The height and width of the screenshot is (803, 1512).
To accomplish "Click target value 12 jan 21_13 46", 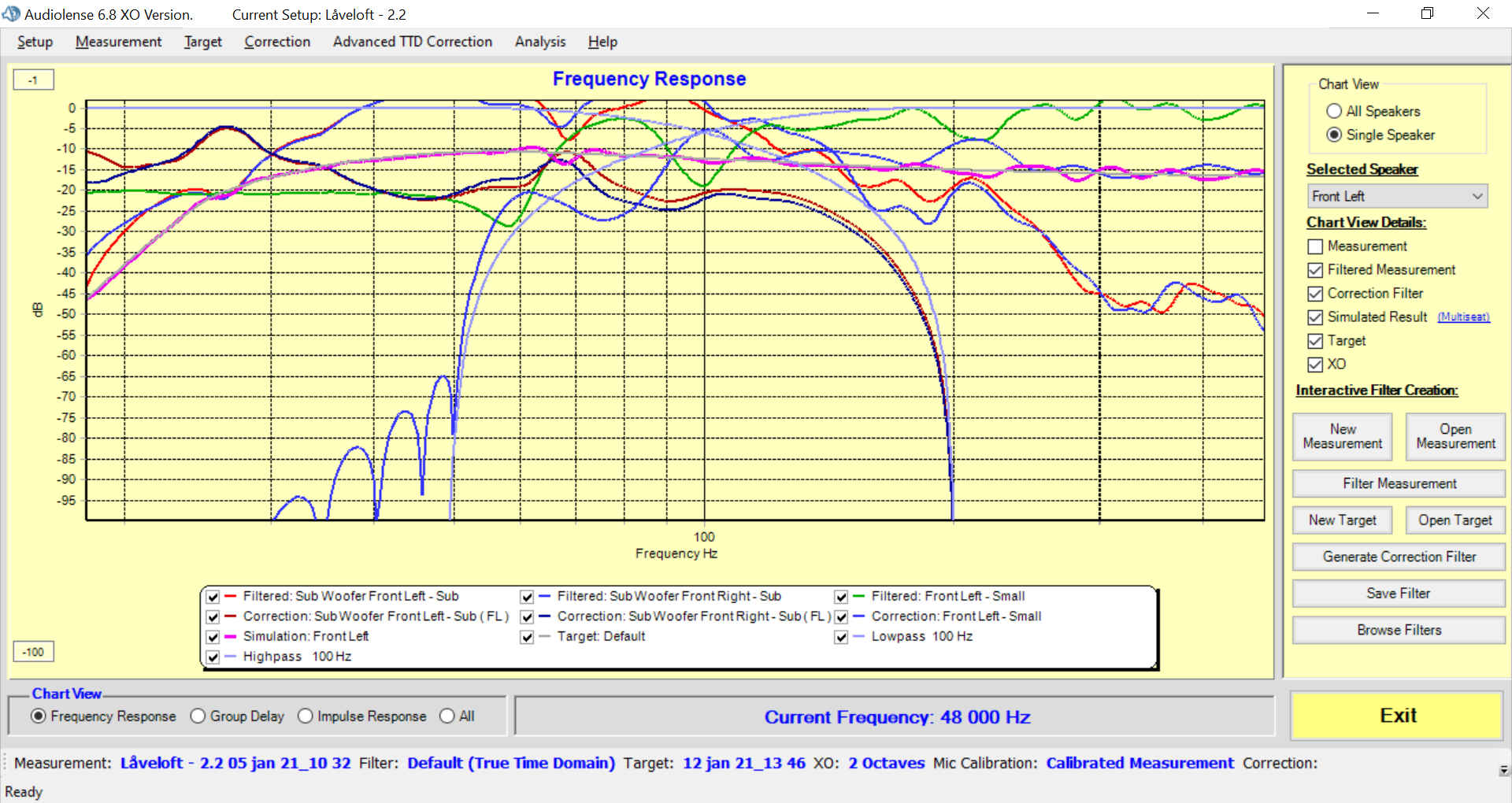I will (744, 763).
